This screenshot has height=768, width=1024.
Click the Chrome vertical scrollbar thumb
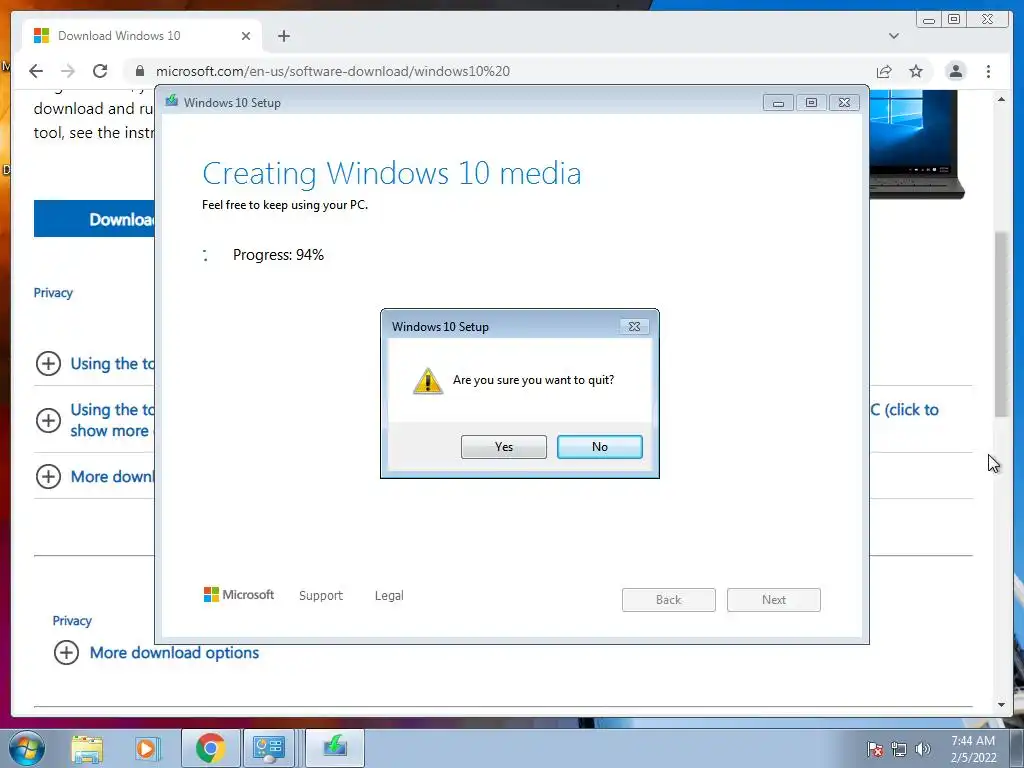click(1001, 324)
